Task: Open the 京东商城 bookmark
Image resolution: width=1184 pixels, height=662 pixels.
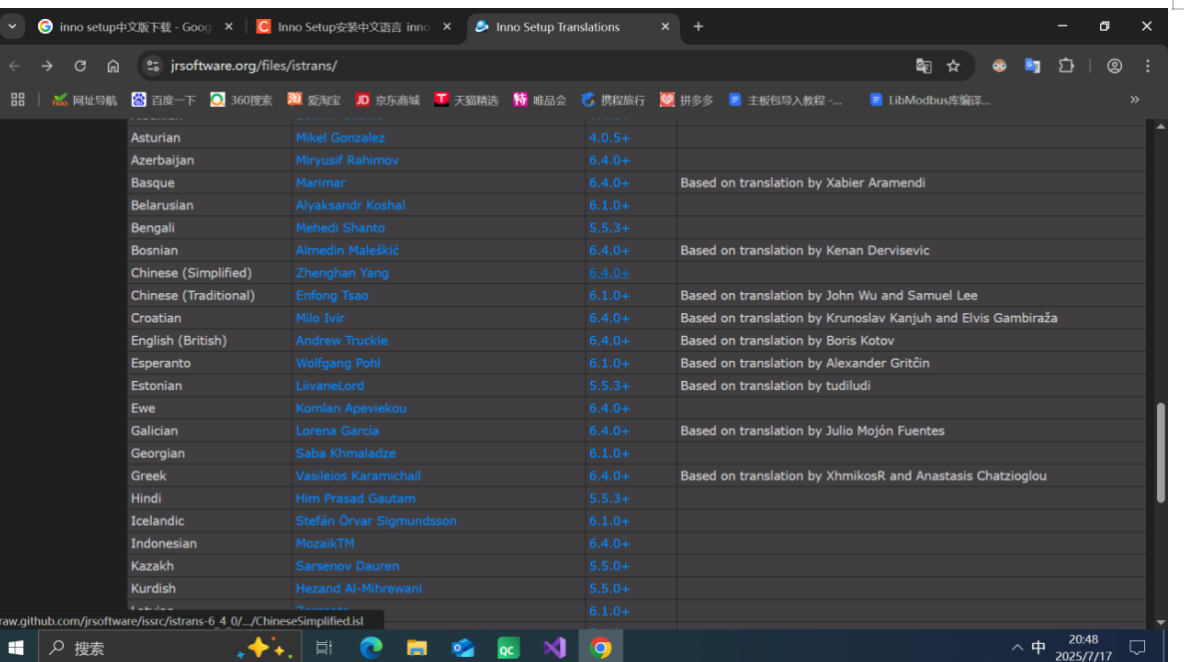Action: pyautogui.click(x=387, y=100)
